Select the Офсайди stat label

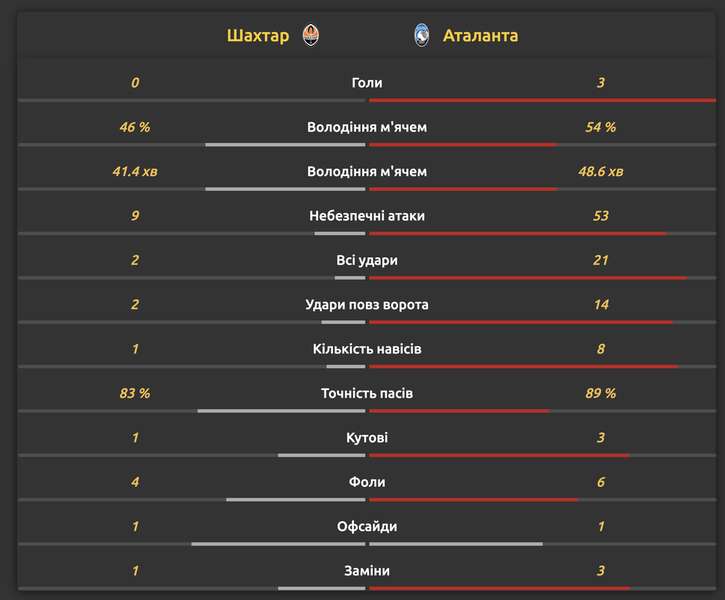click(367, 527)
